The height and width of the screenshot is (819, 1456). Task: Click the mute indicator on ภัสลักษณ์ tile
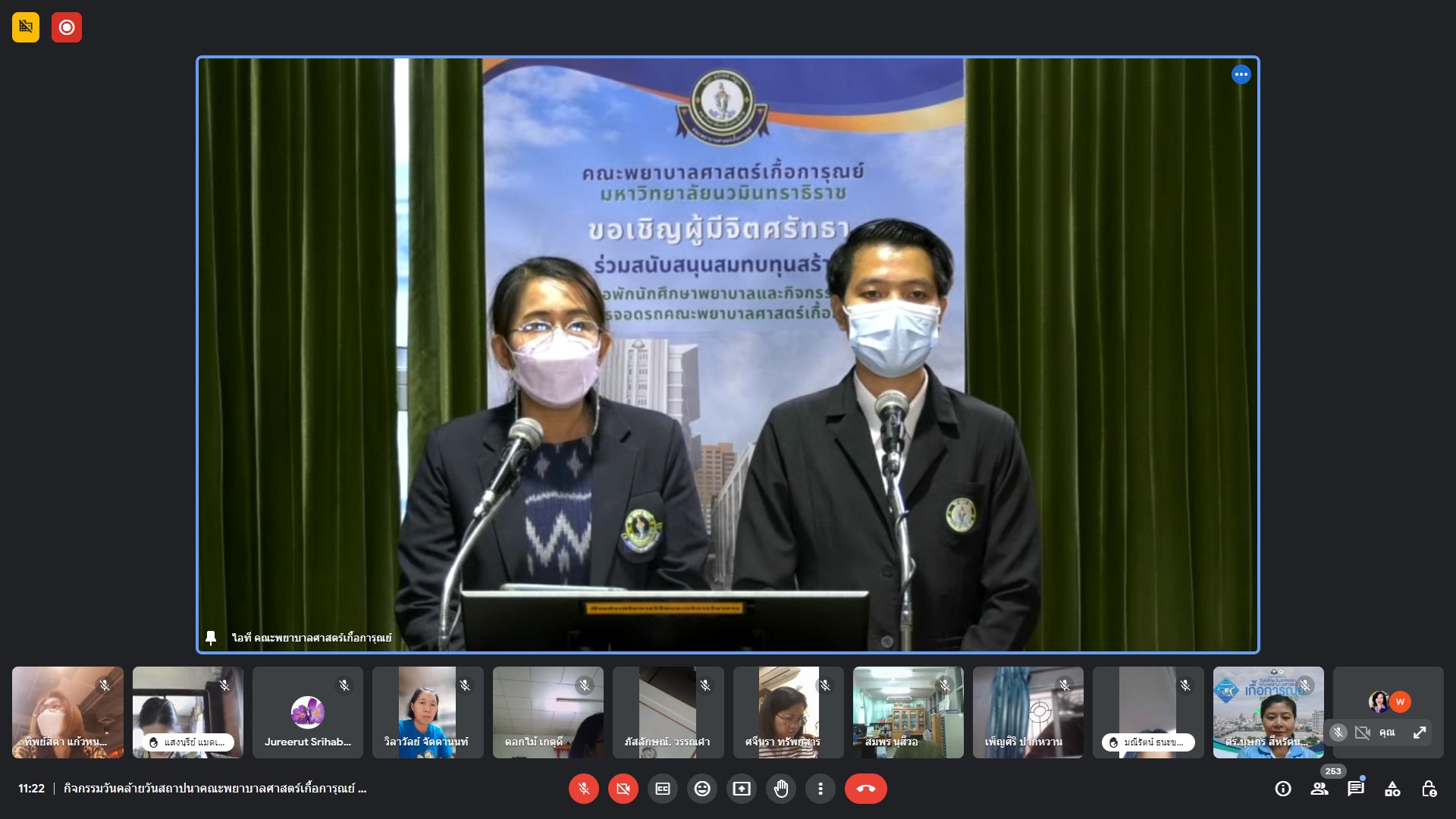pyautogui.click(x=705, y=686)
